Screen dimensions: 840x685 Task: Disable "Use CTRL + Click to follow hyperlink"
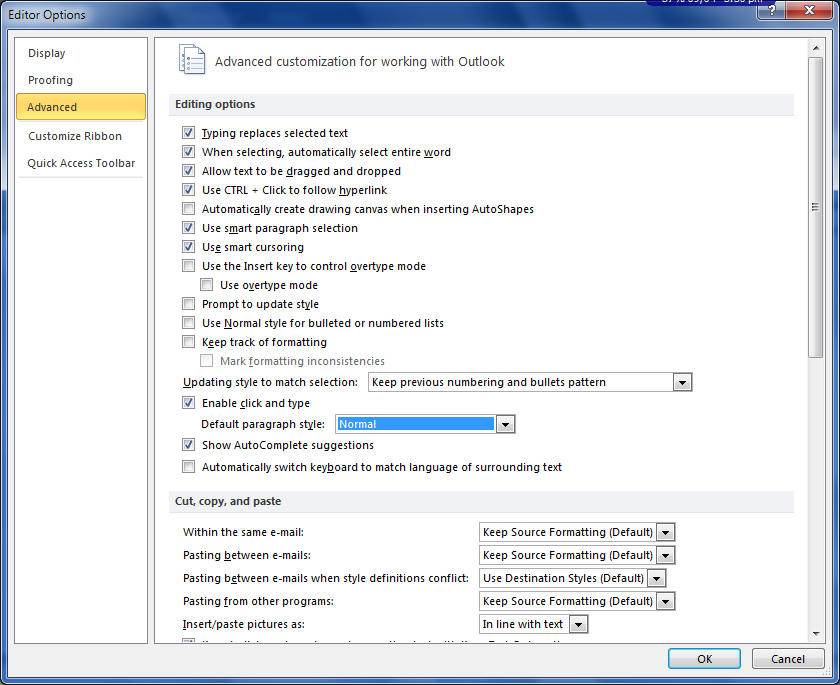tap(188, 190)
